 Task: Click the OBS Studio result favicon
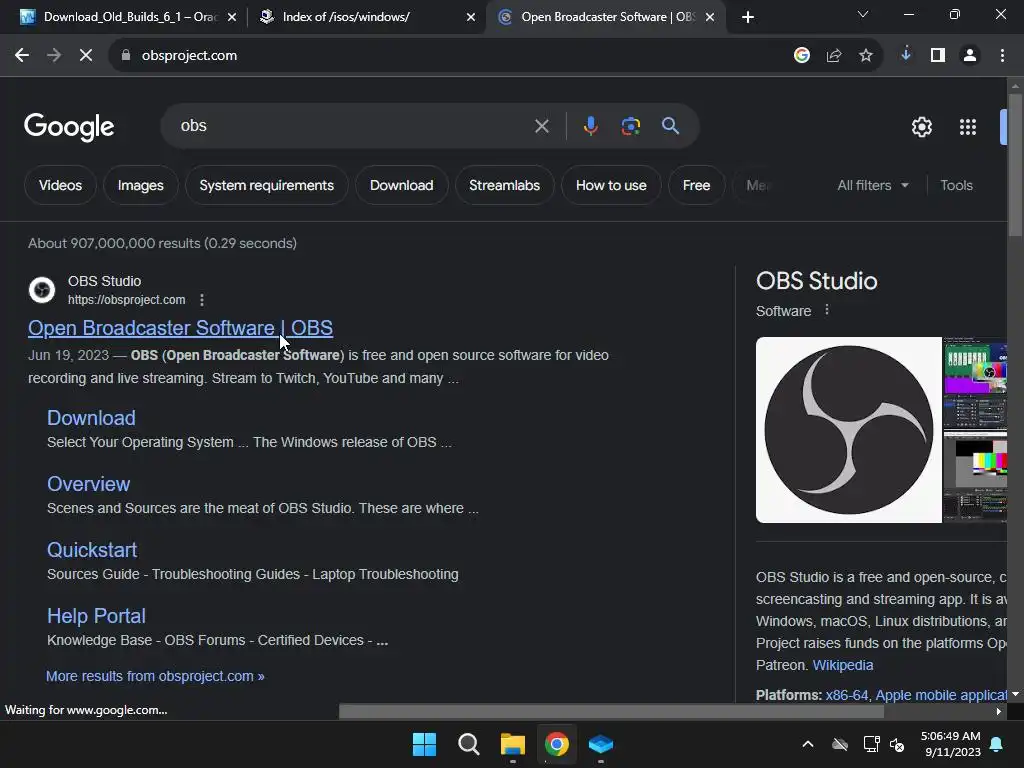[42, 290]
